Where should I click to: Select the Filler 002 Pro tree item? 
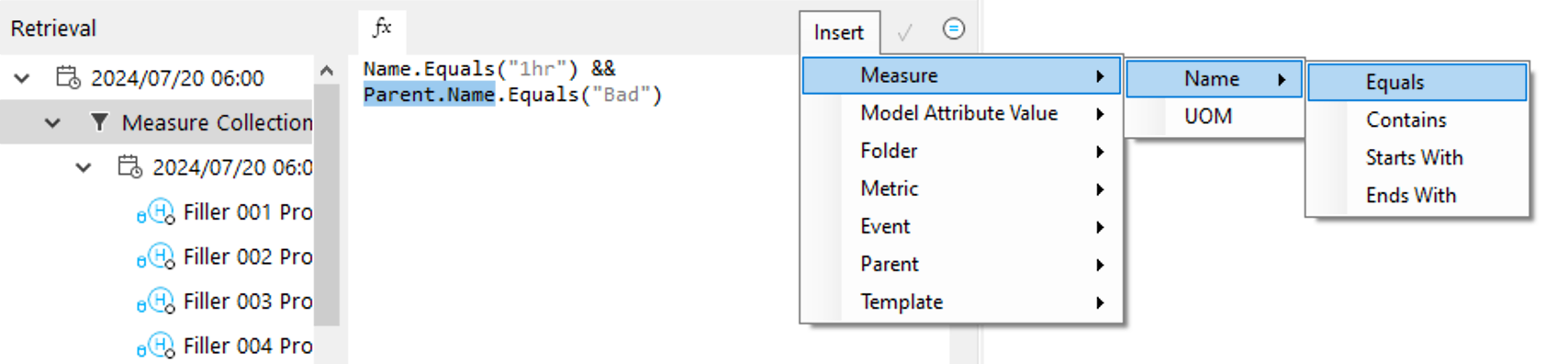click(248, 256)
